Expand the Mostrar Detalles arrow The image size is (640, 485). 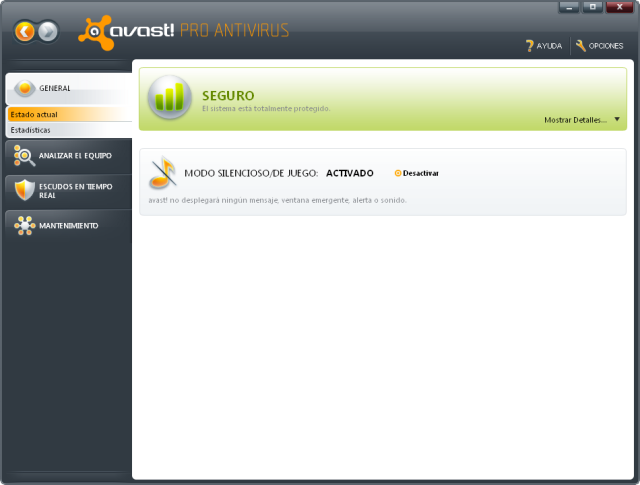(x=617, y=119)
